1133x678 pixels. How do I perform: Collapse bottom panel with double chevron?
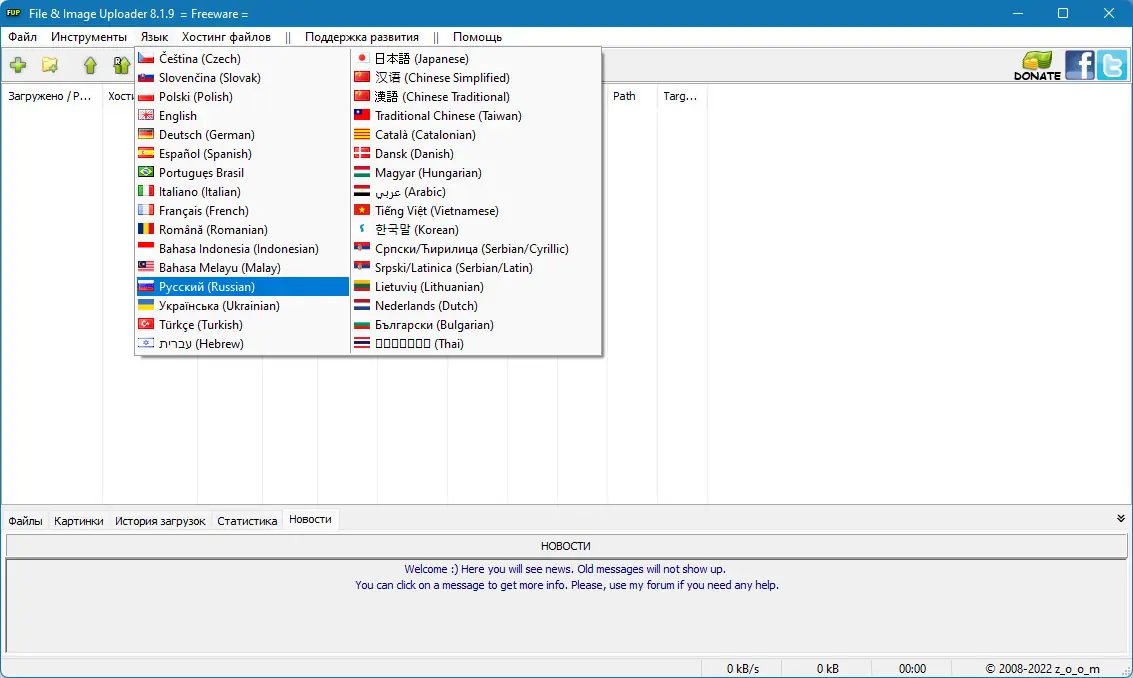pyautogui.click(x=1121, y=518)
